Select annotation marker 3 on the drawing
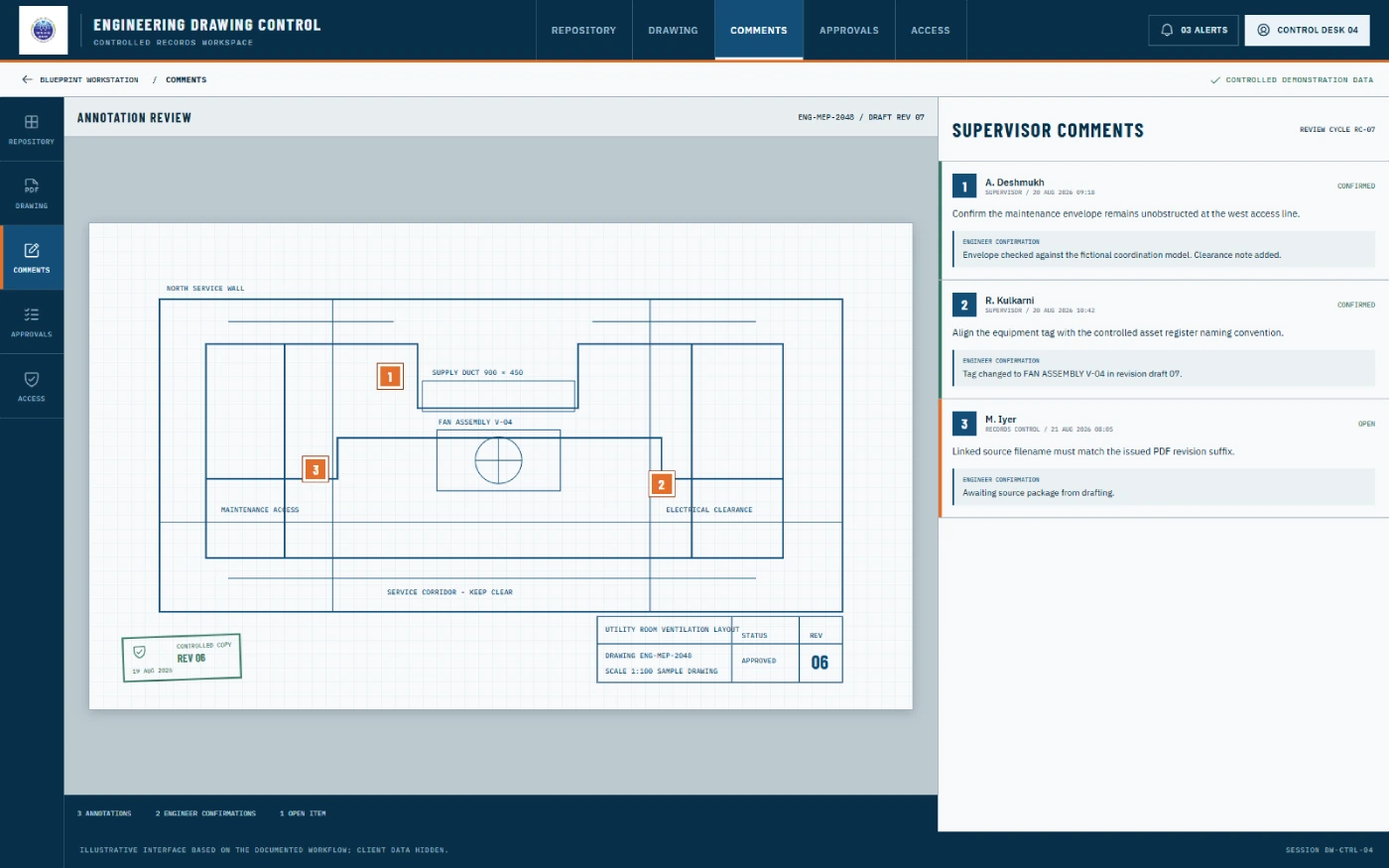This screenshot has height=868, width=1389. pos(316,469)
